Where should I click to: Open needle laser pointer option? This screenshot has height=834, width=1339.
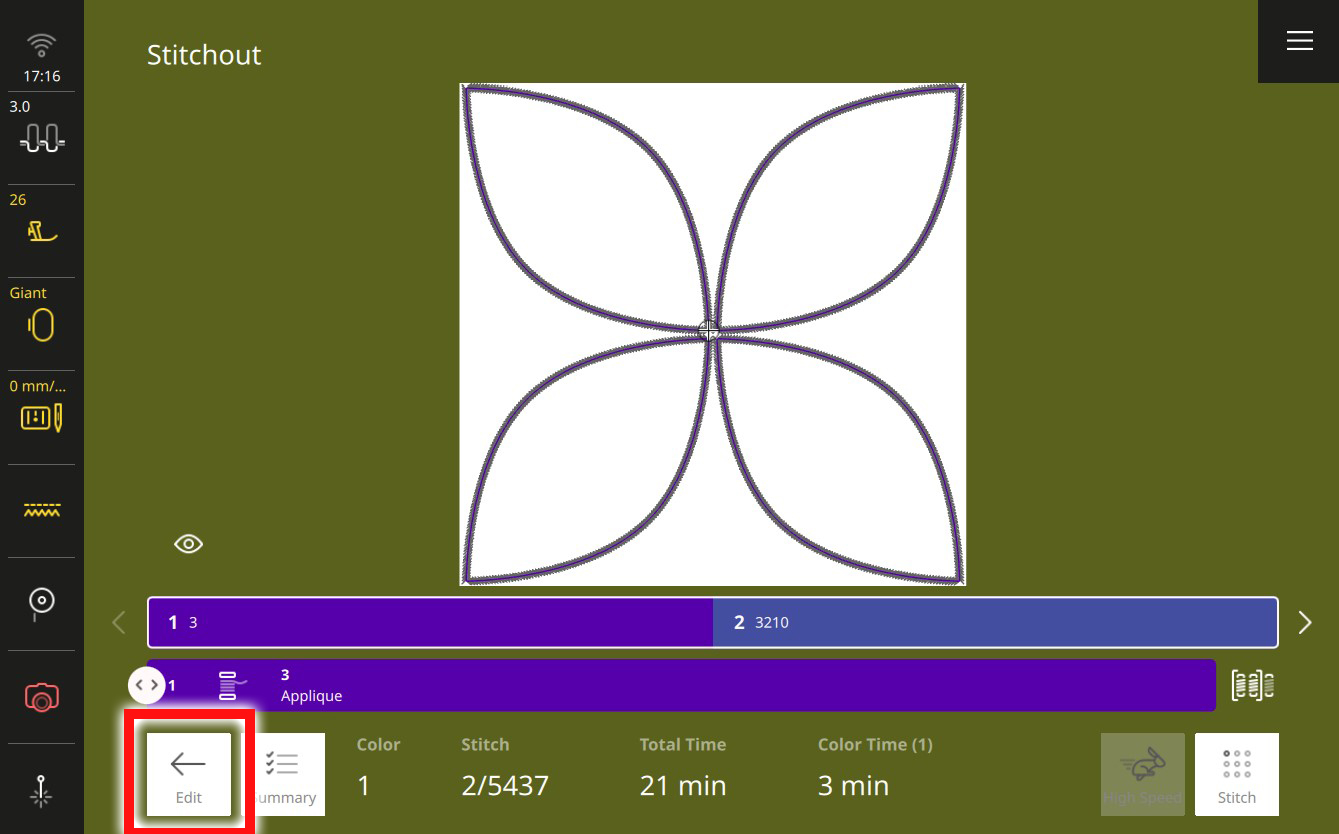click(x=41, y=790)
